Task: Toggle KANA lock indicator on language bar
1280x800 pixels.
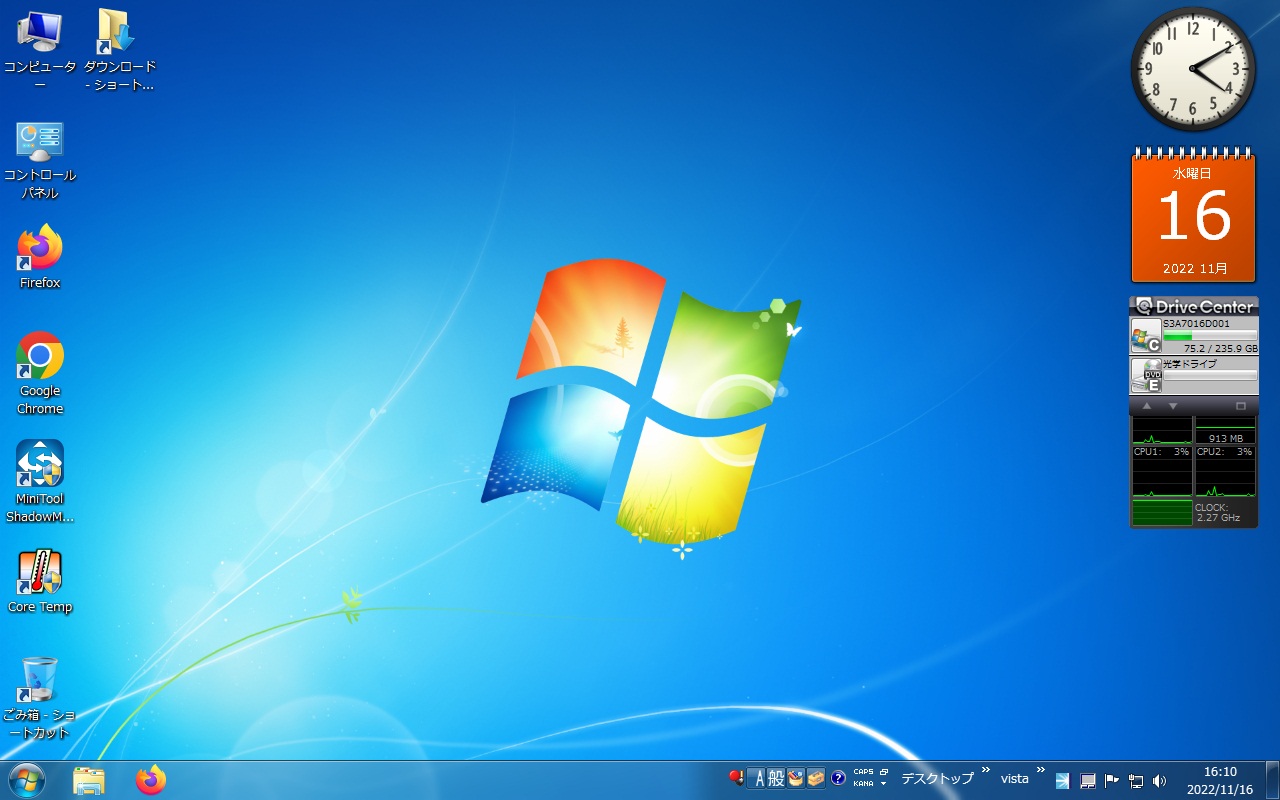Action: coord(863,784)
